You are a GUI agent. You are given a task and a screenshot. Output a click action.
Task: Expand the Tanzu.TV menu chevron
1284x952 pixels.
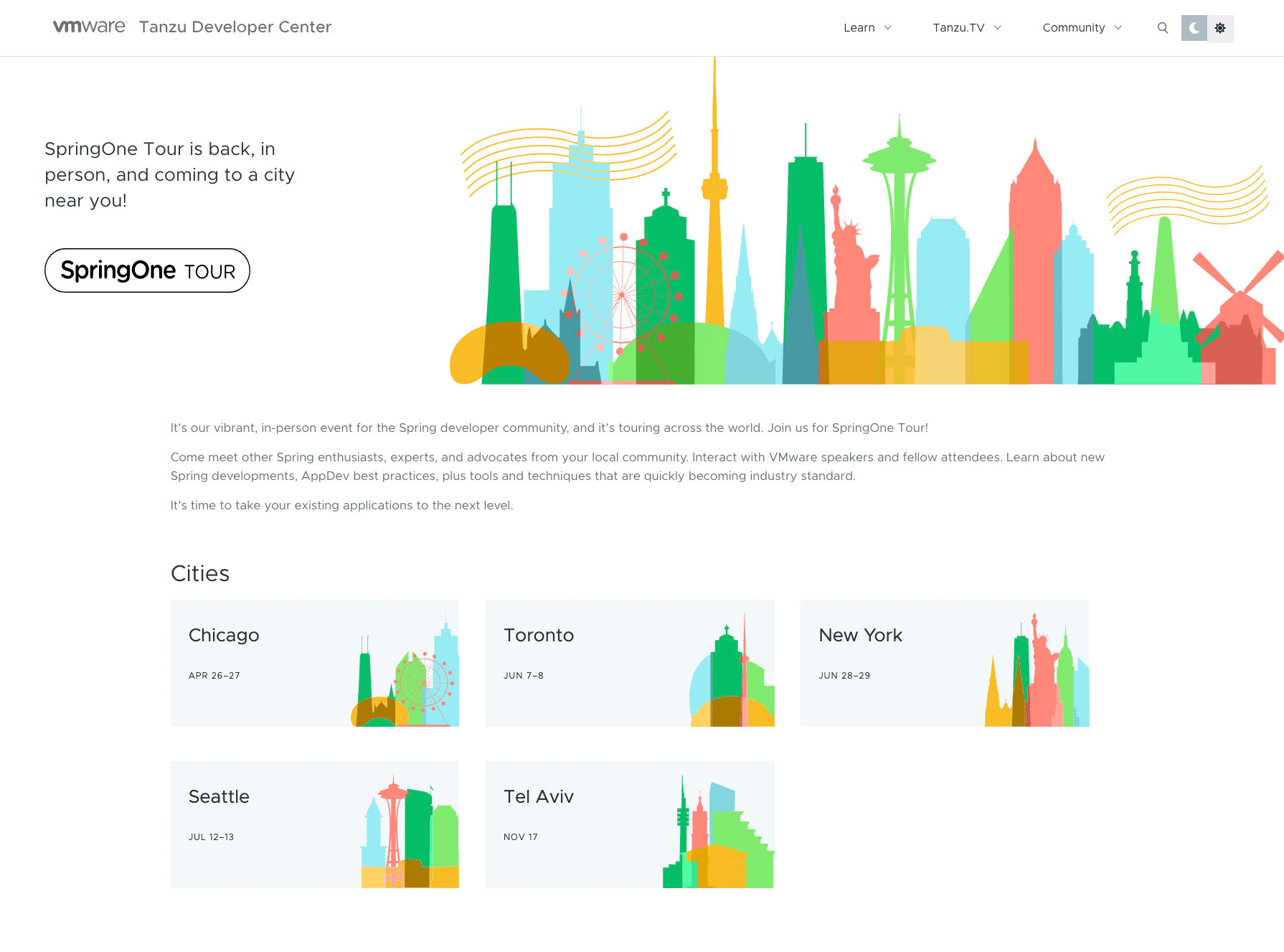998,28
